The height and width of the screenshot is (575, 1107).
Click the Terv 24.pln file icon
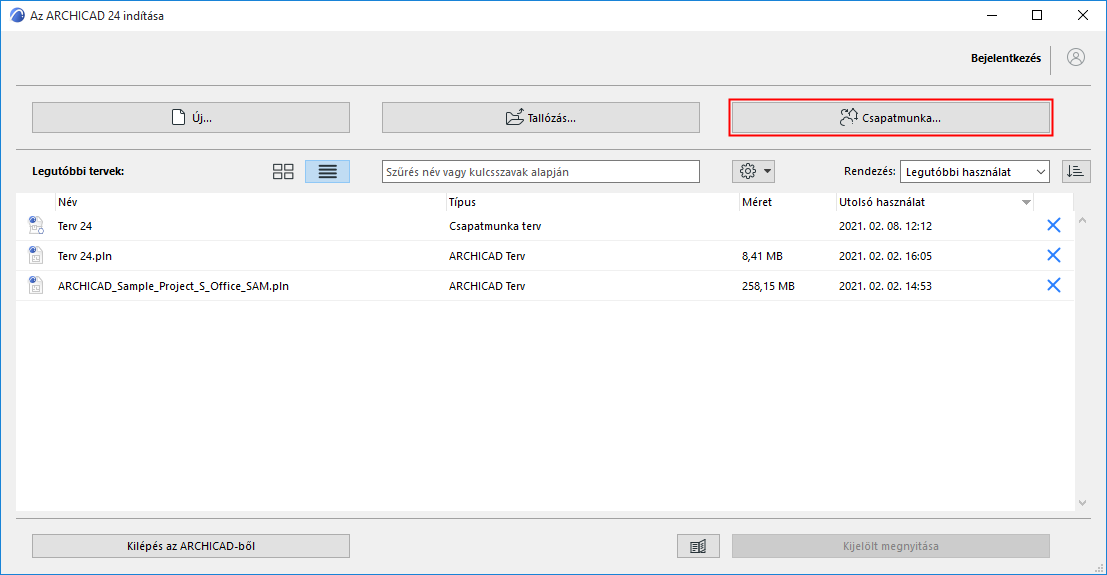coord(35,255)
